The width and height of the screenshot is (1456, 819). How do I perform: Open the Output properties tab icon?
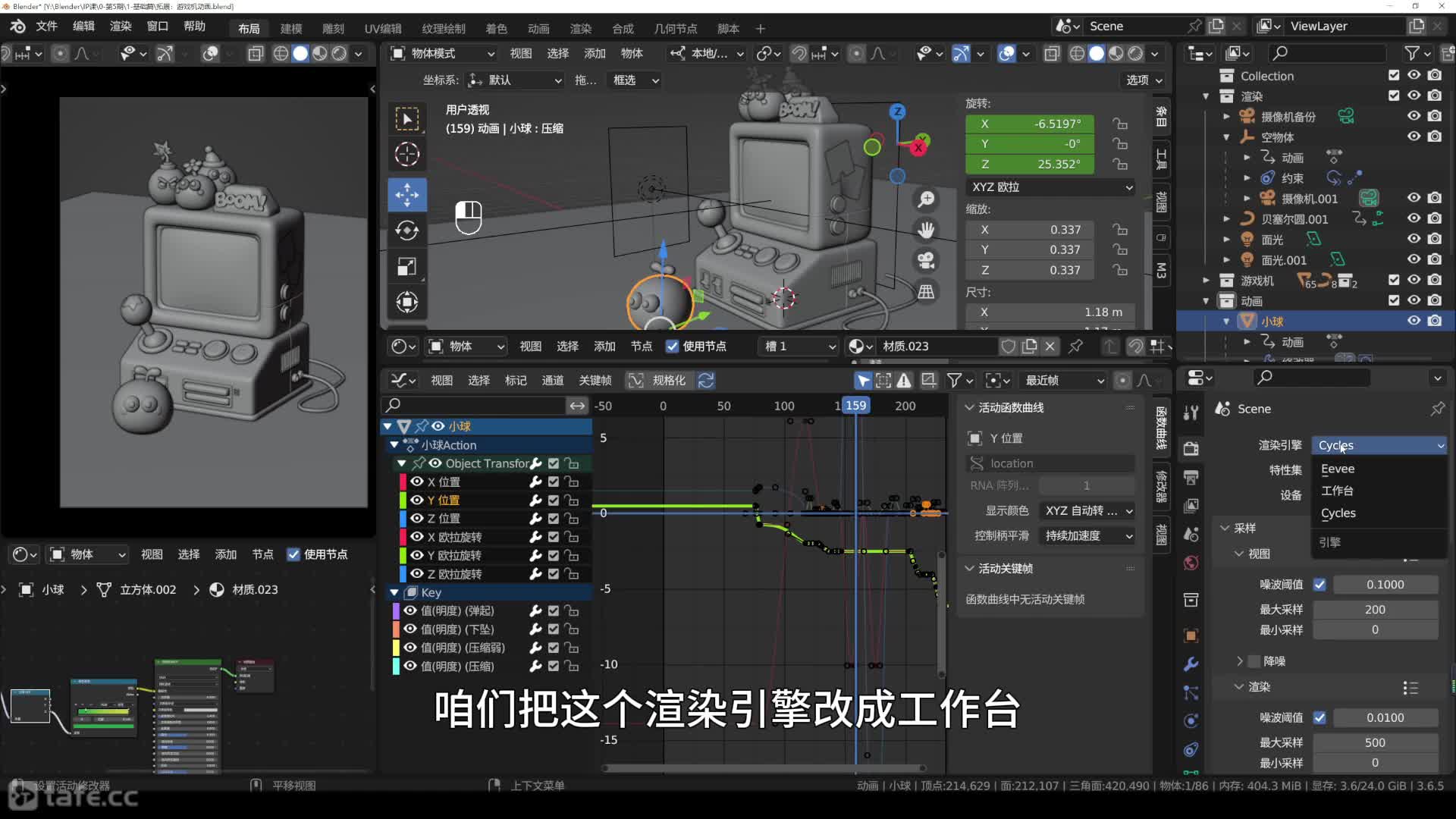click(1191, 477)
